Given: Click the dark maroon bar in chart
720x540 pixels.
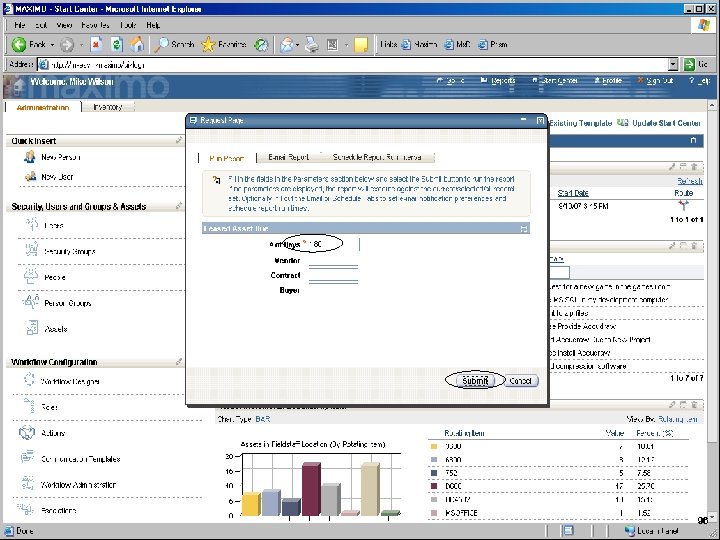Looking at the screenshot, I should [x=311, y=489].
